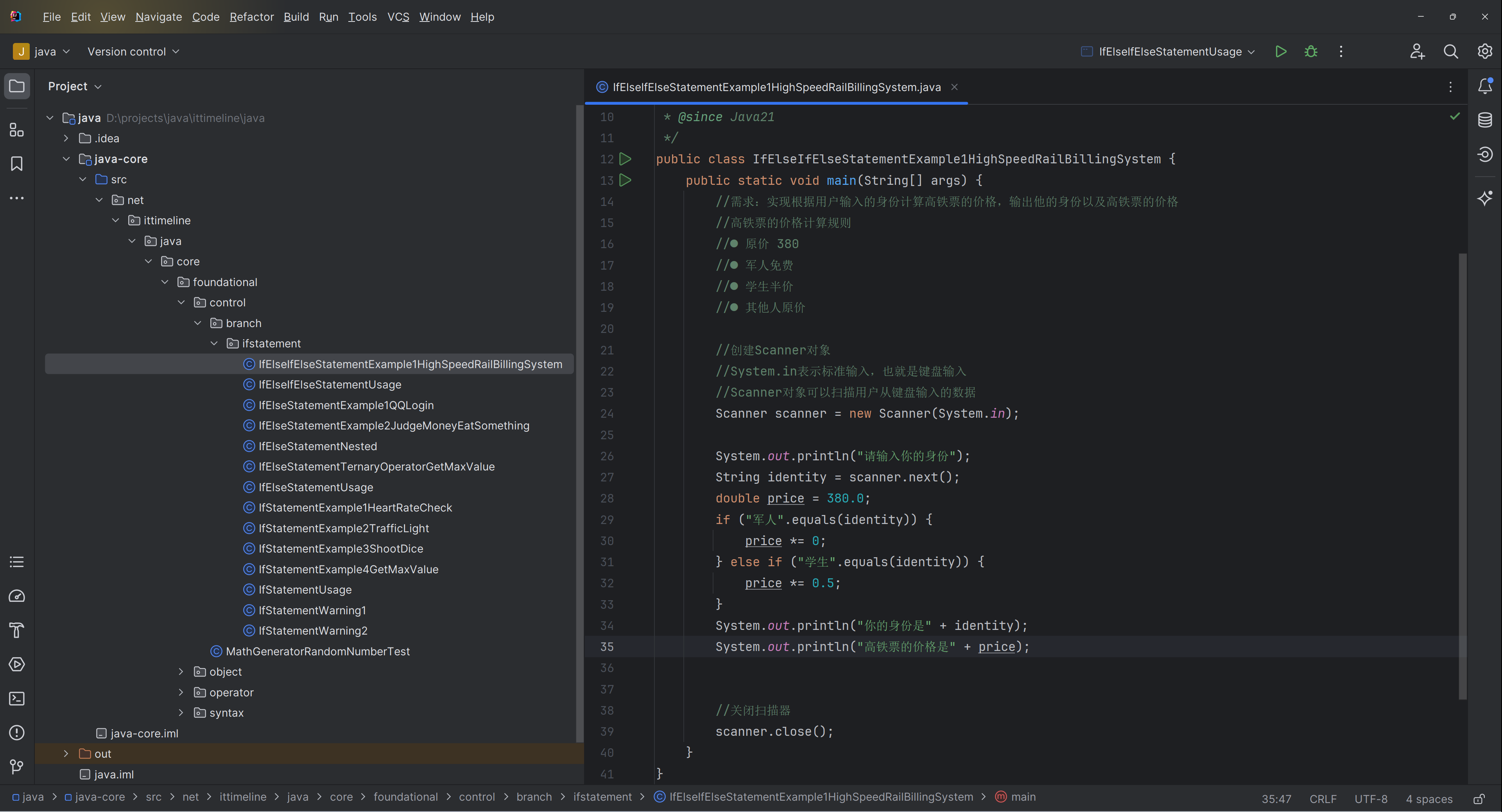Open the Git tool window

point(17,767)
